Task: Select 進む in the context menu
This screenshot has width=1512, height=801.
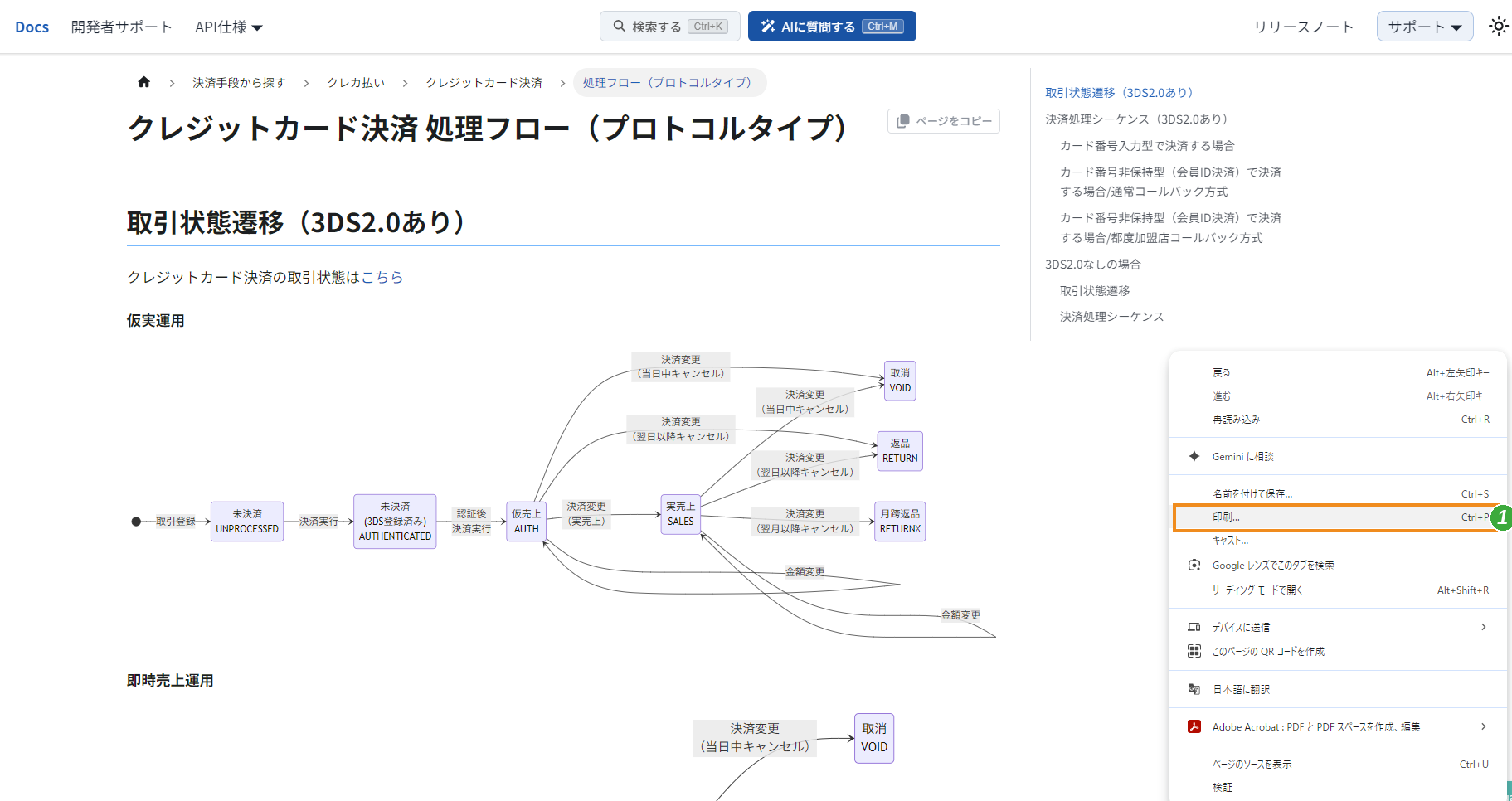Action: pyautogui.click(x=1338, y=396)
